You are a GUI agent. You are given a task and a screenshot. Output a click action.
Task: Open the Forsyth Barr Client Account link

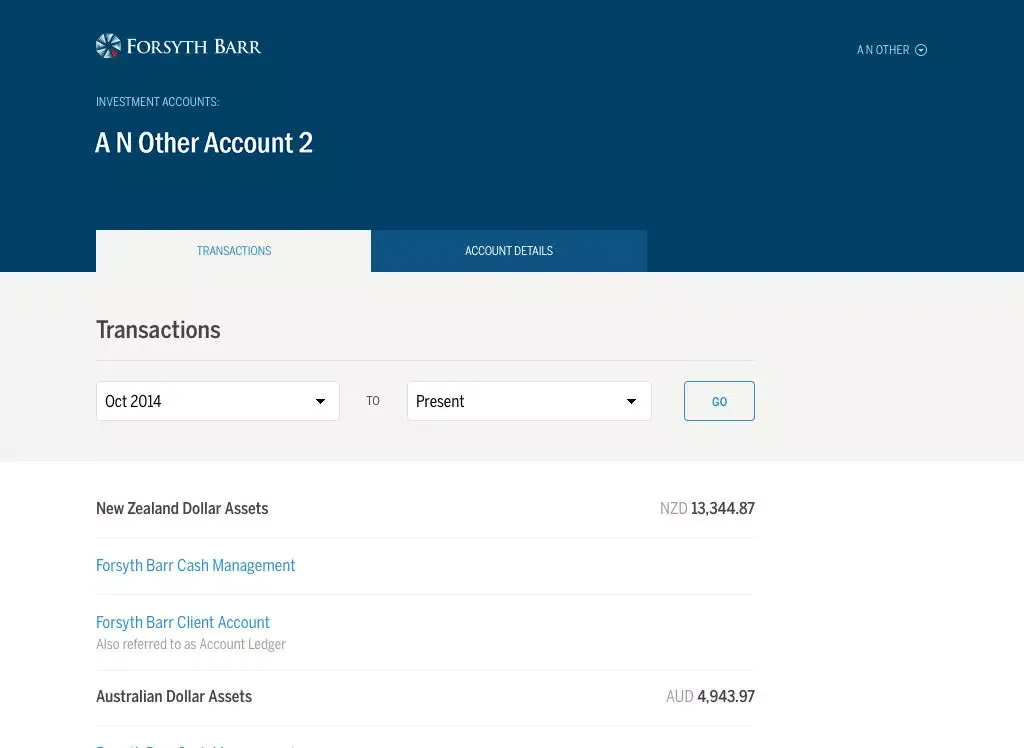click(183, 623)
